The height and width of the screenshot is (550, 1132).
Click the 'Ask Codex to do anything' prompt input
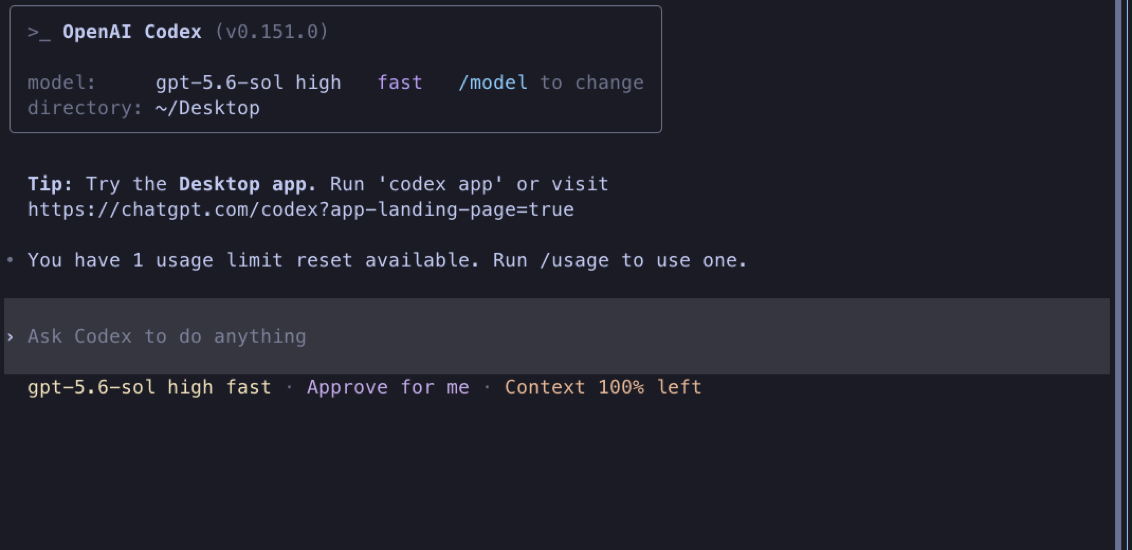pos(557,336)
